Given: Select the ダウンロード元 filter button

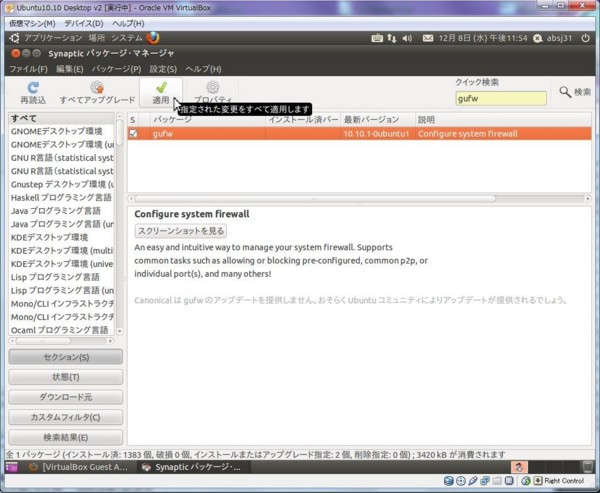Looking at the screenshot, I should pyautogui.click(x=66, y=397).
